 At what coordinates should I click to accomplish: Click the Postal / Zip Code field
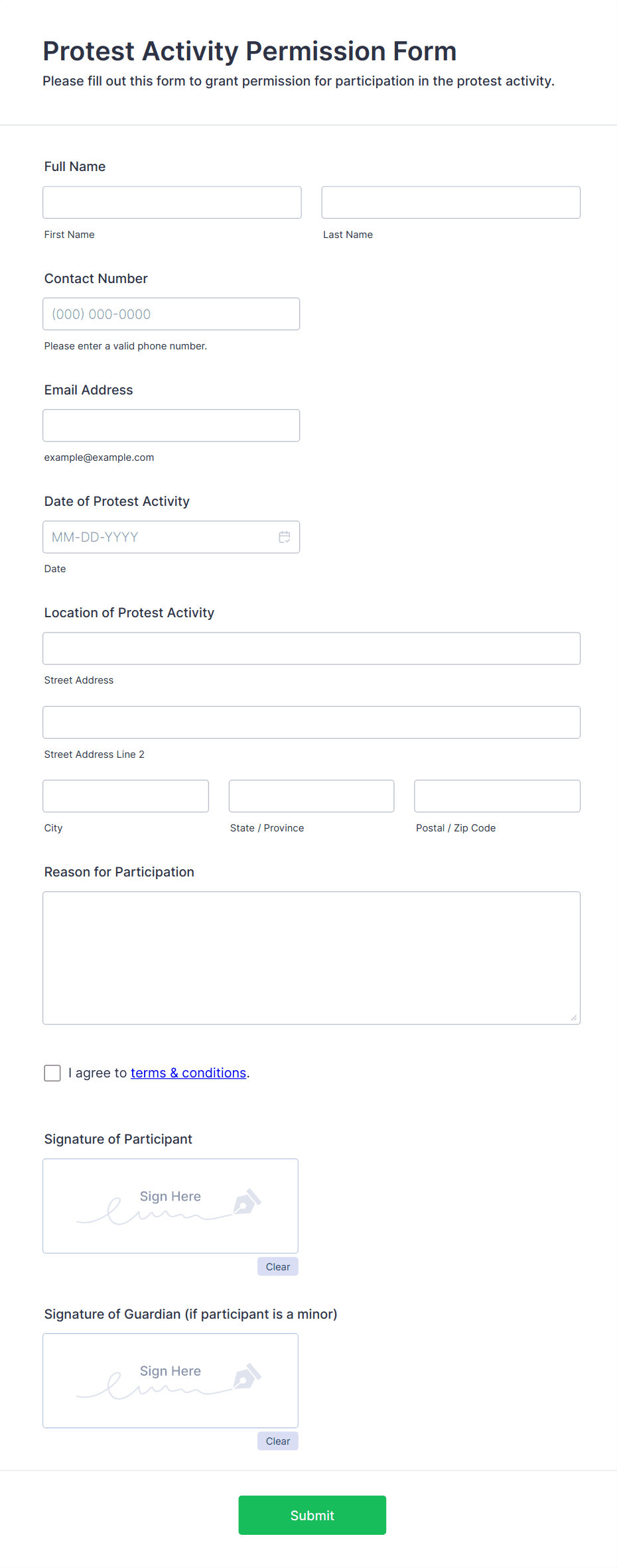click(497, 796)
